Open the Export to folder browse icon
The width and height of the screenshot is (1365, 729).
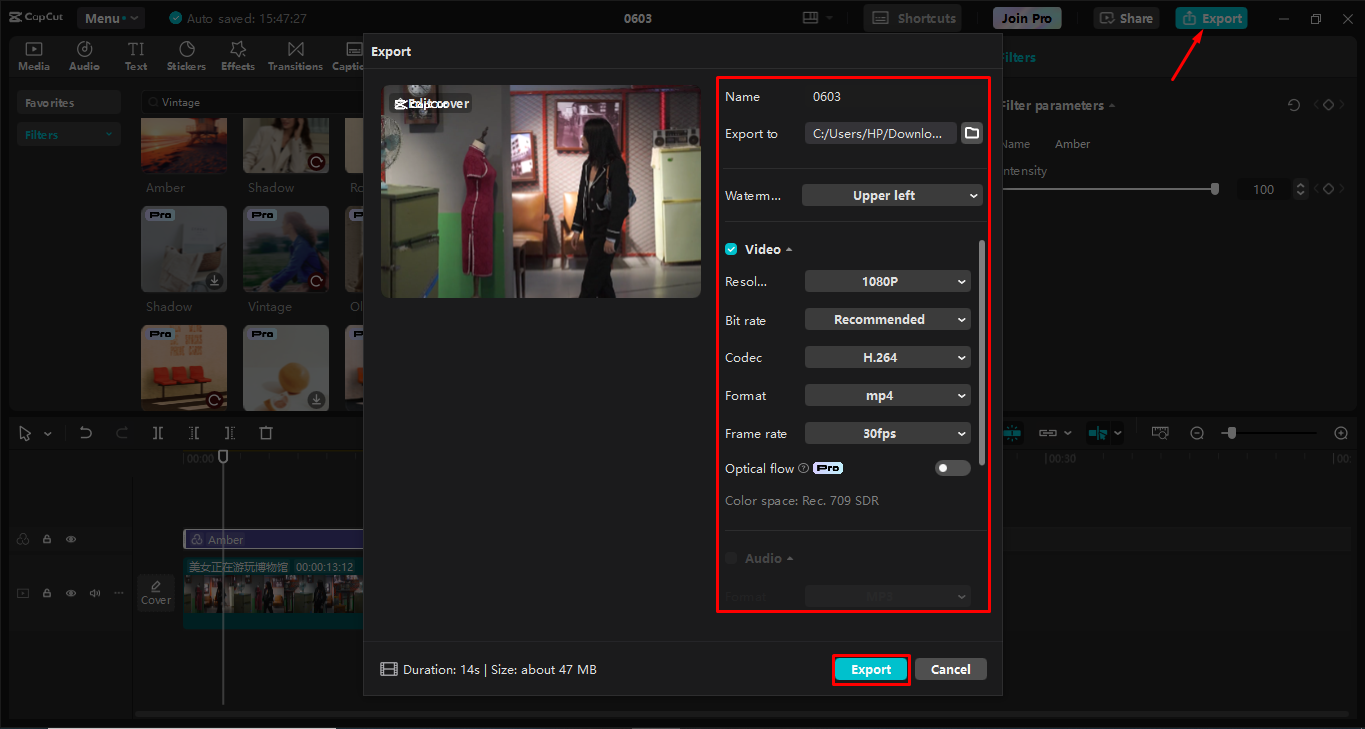coord(971,132)
